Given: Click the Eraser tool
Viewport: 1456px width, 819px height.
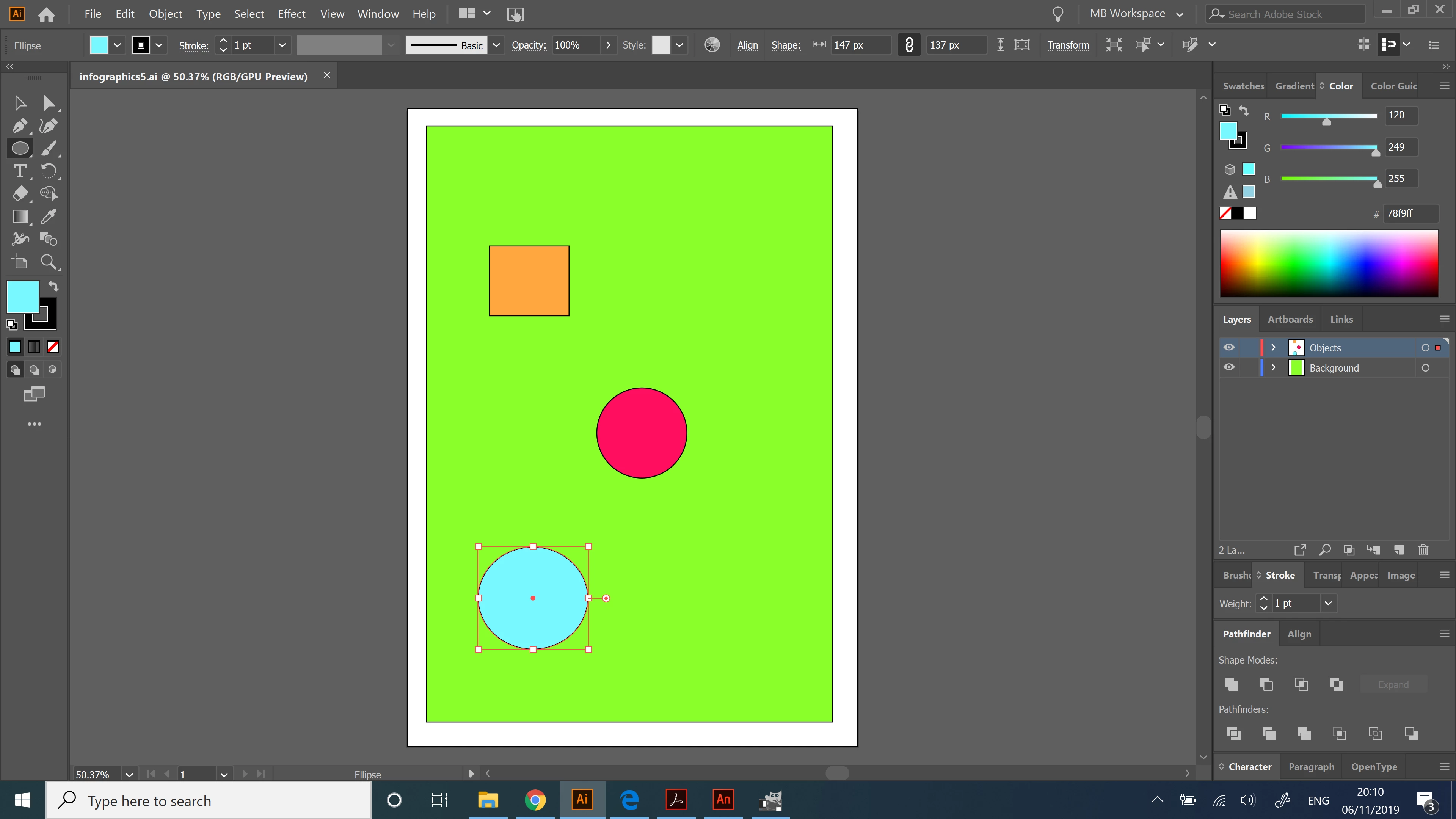Looking at the screenshot, I should [20, 193].
